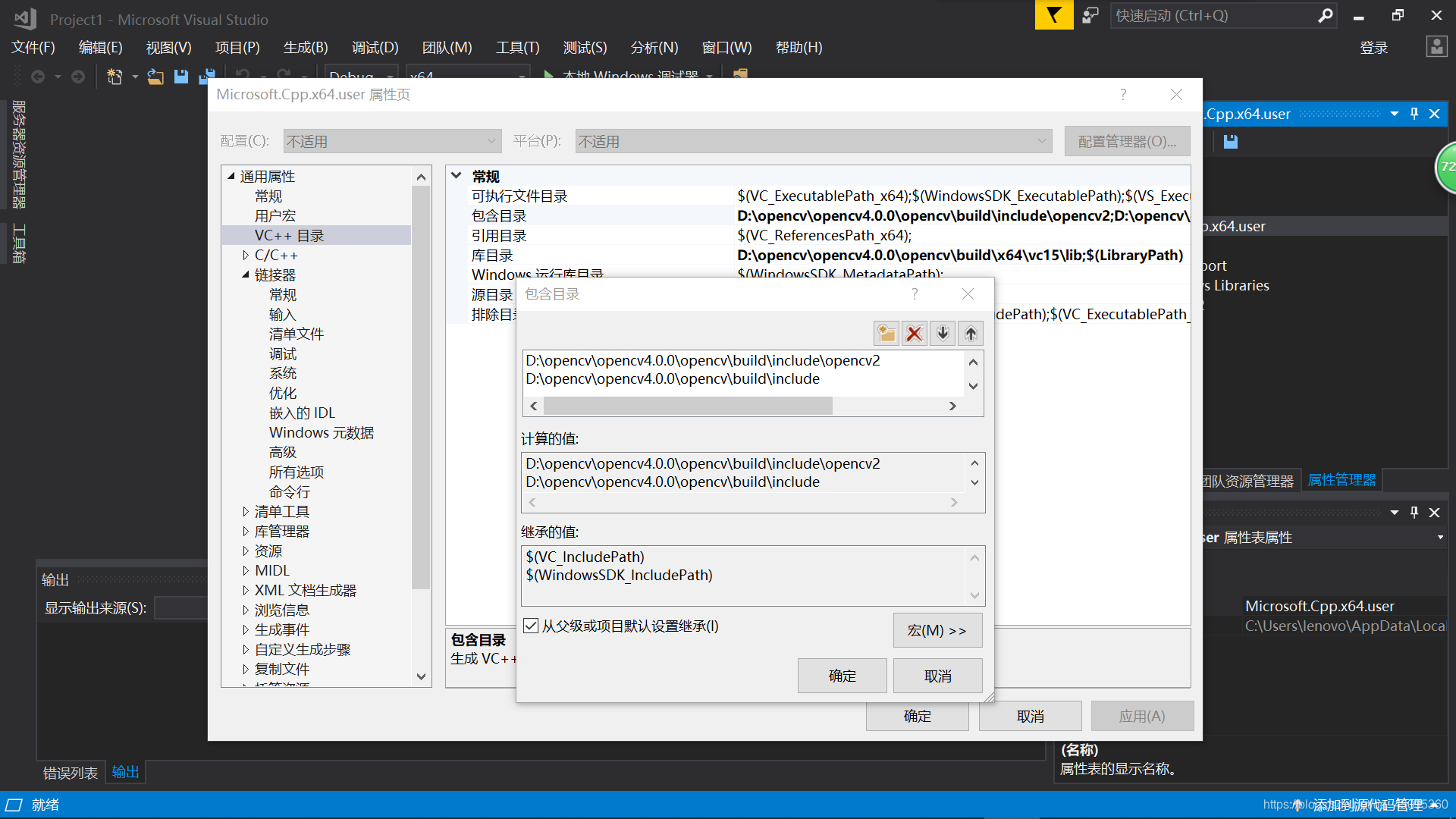1456x819 pixels.
Task: Click the 宏(M) >> button
Action: (x=937, y=630)
